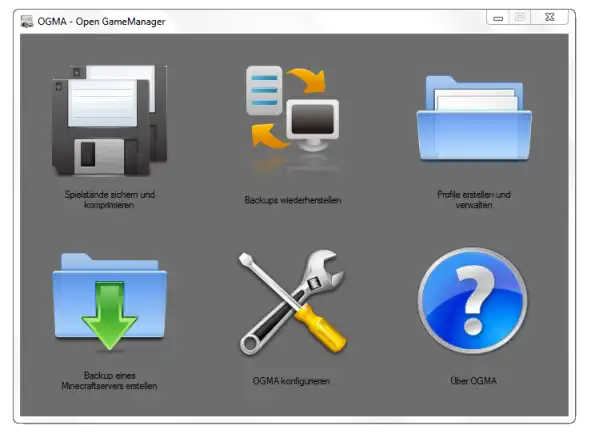The width and height of the screenshot is (591, 434).
Task: Click 'Profile erstellen und verwalten' label
Action: tap(474, 200)
